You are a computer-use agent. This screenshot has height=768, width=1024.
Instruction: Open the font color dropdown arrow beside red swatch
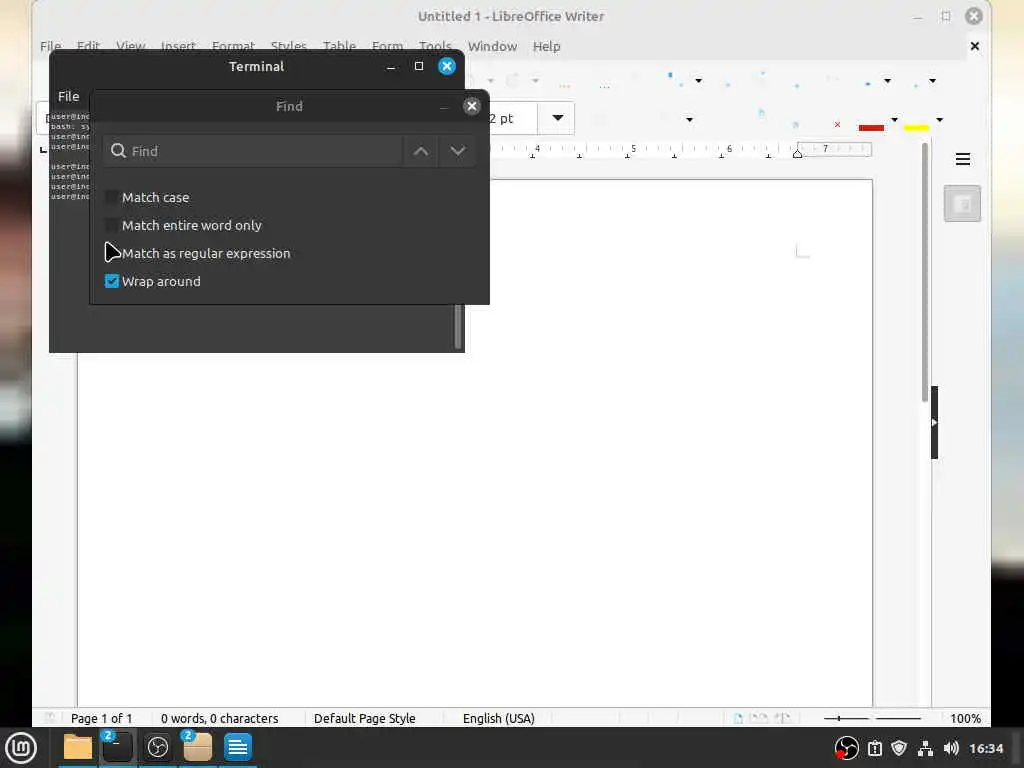pyautogui.click(x=895, y=120)
